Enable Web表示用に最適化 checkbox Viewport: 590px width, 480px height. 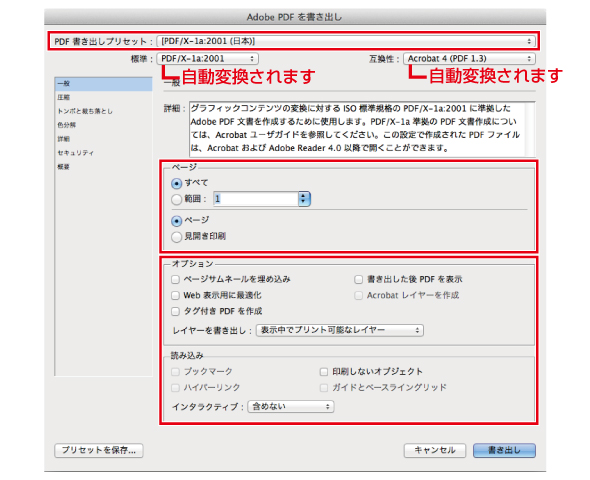(175, 295)
